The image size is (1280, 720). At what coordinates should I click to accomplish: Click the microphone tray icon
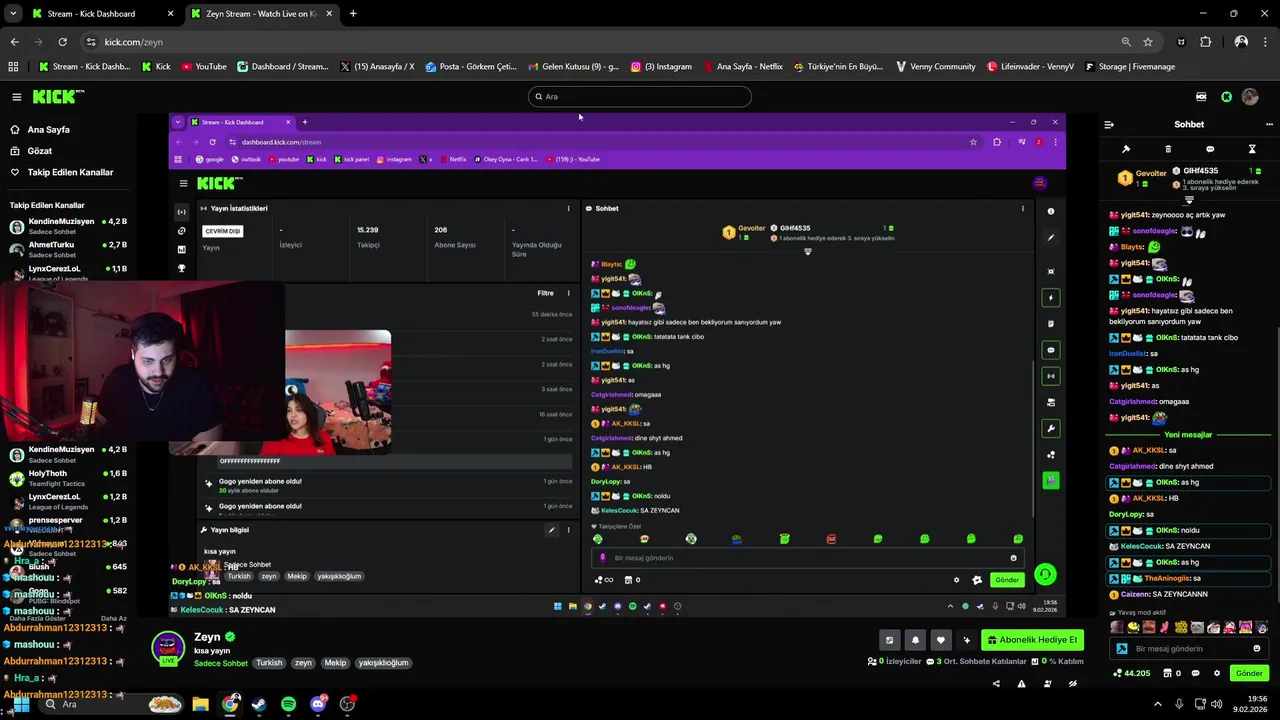tap(1179, 704)
